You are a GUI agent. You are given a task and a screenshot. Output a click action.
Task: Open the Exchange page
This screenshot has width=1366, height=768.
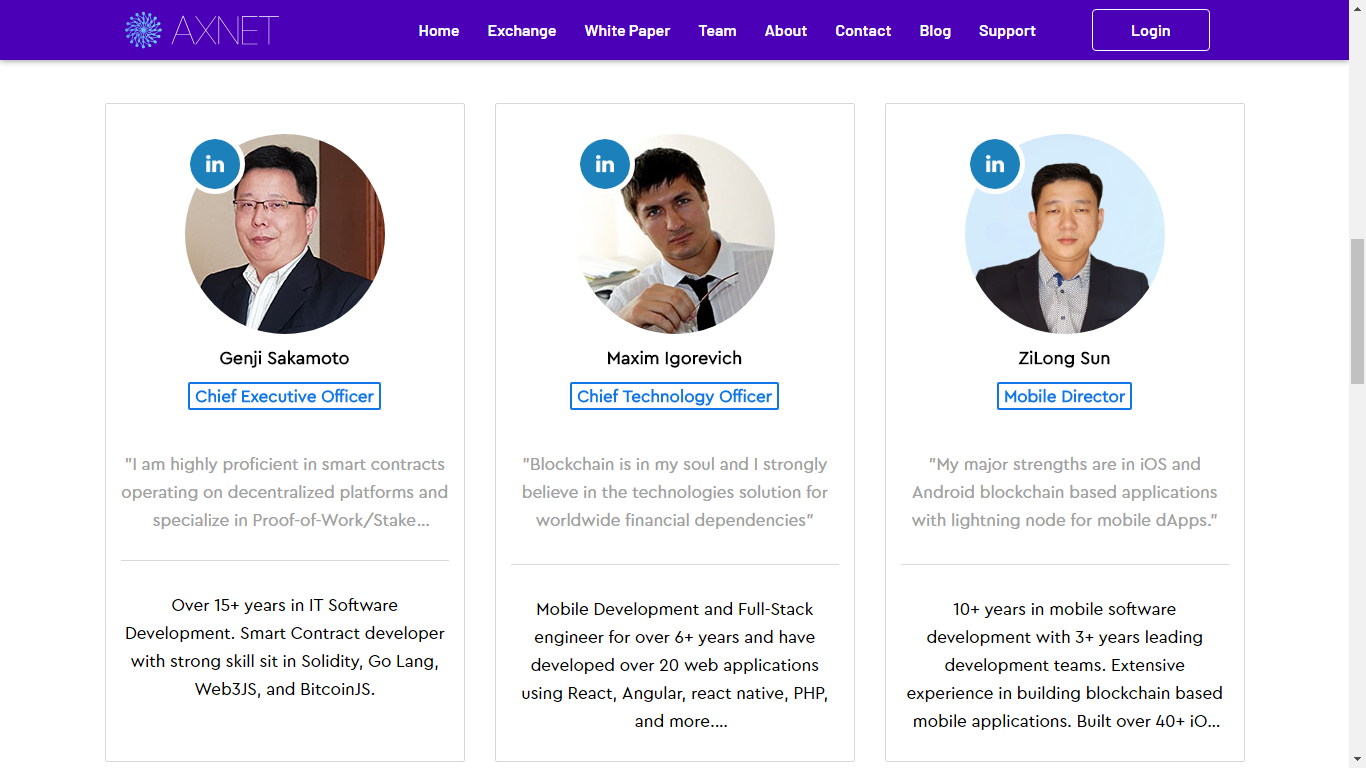pos(522,31)
